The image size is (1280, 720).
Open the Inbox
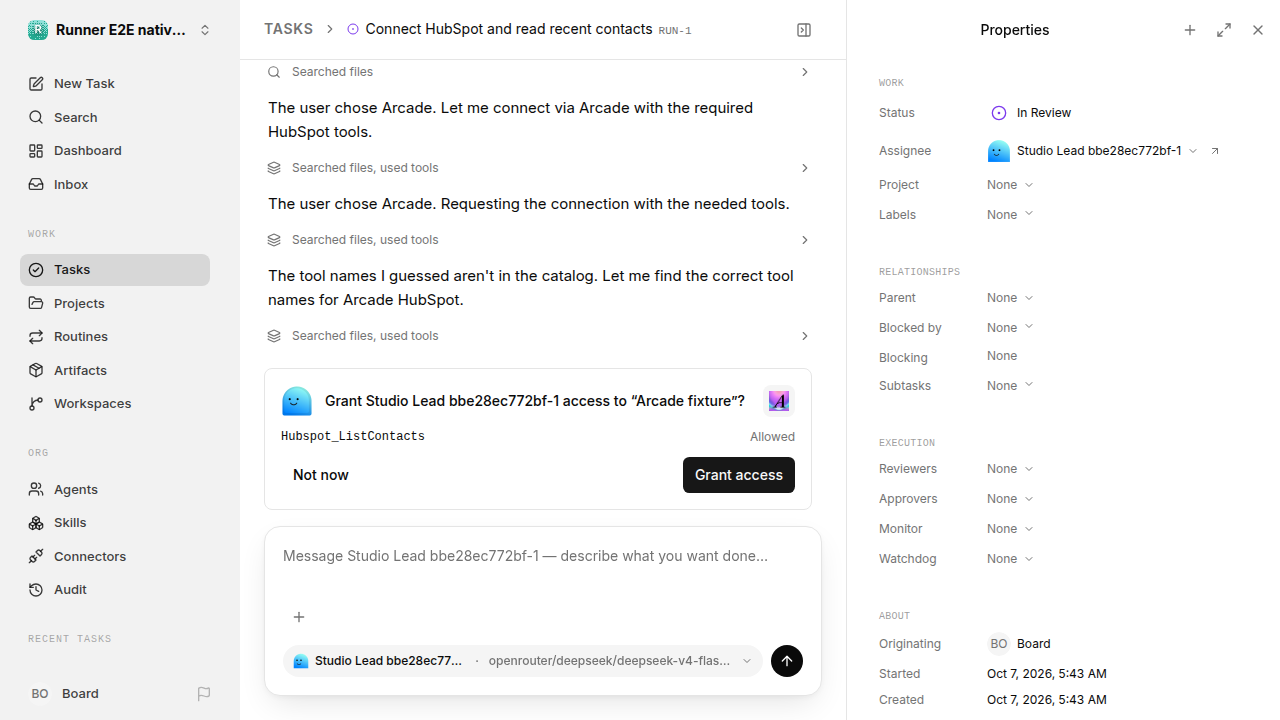115,184
